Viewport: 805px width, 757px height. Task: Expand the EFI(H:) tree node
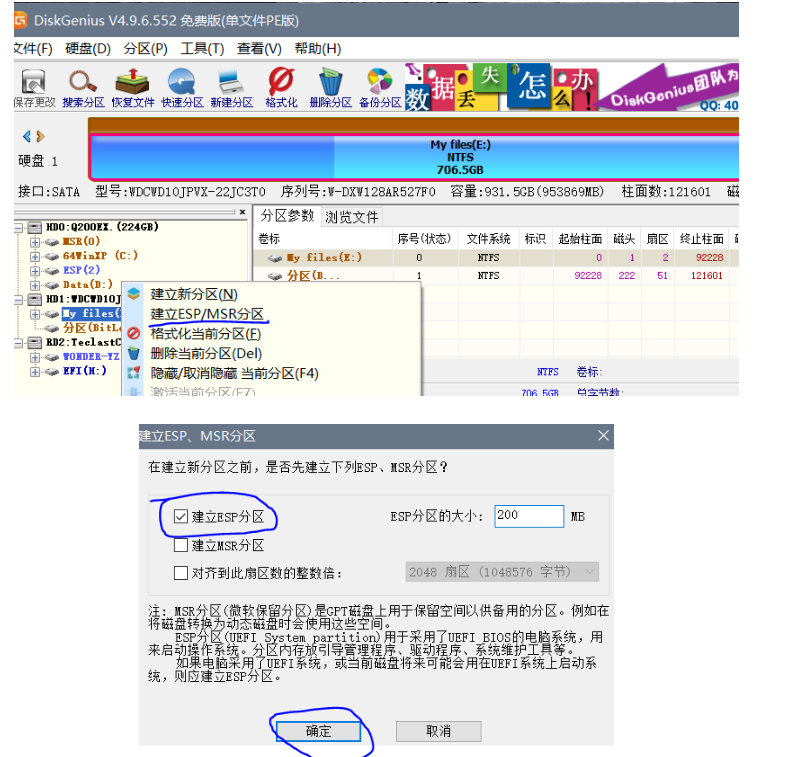click(x=34, y=372)
